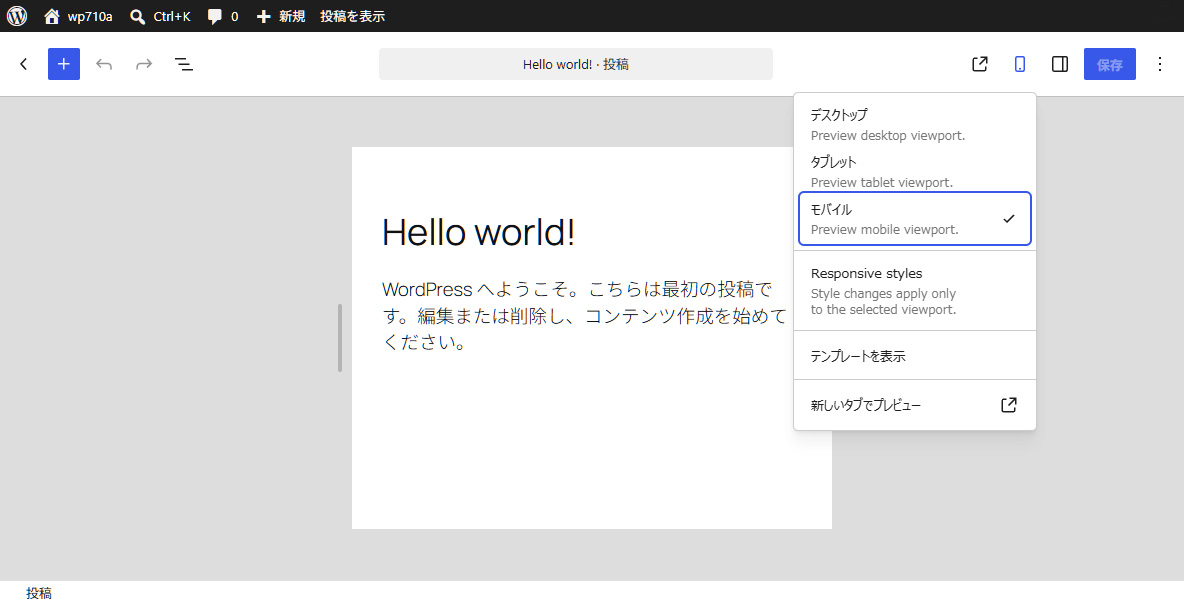Select モバイル mobile viewport preview
This screenshot has height=605, width=1184.
pyautogui.click(x=915, y=218)
